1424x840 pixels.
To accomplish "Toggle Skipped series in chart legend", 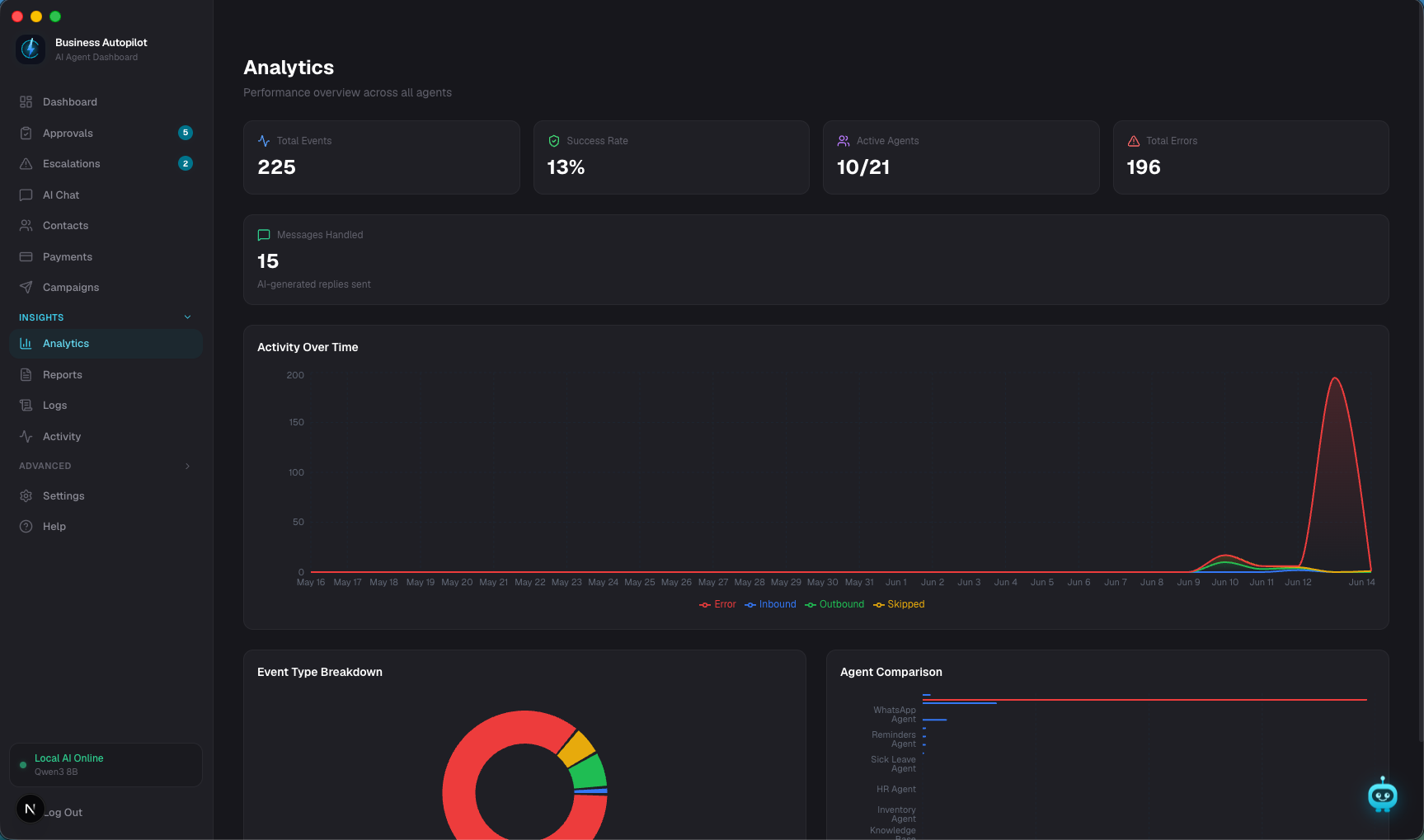I will tap(899, 604).
